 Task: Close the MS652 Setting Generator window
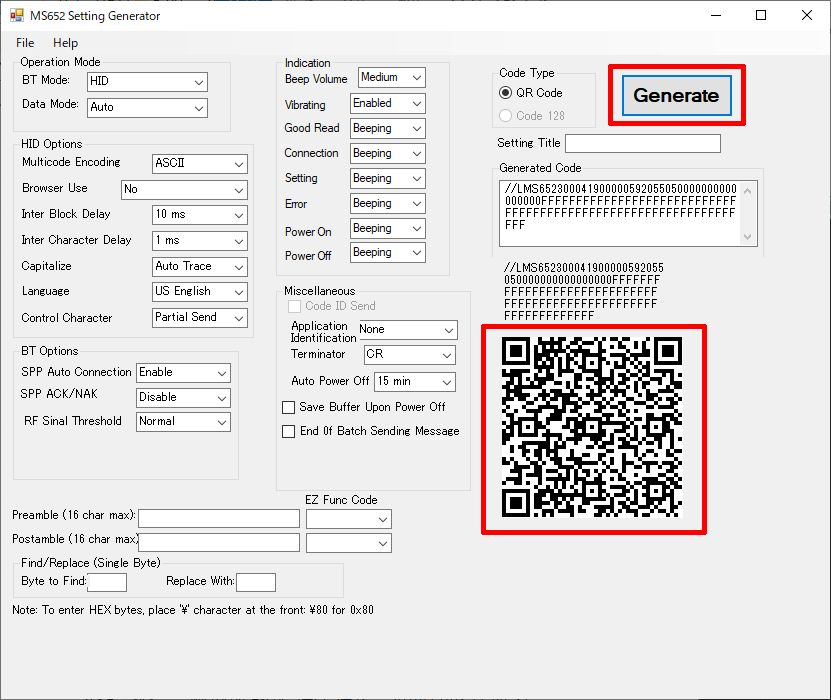pos(807,15)
